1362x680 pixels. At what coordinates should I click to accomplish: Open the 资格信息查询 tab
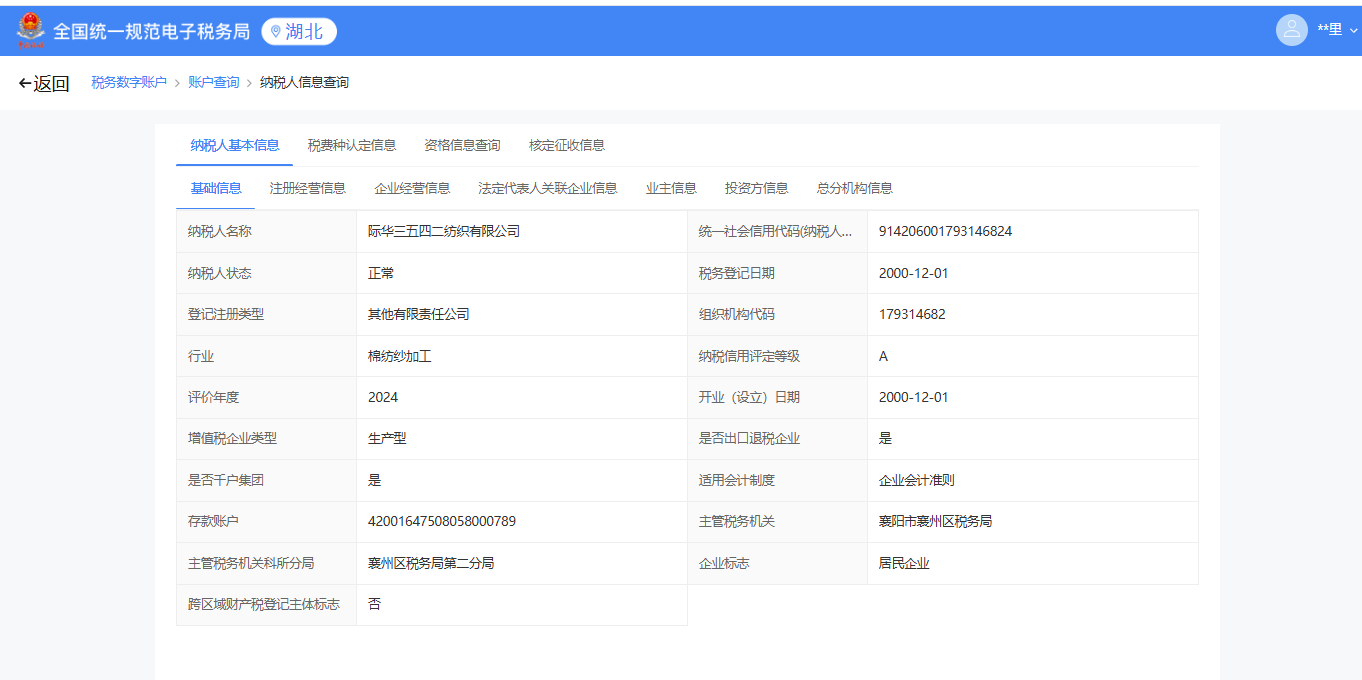(462, 145)
